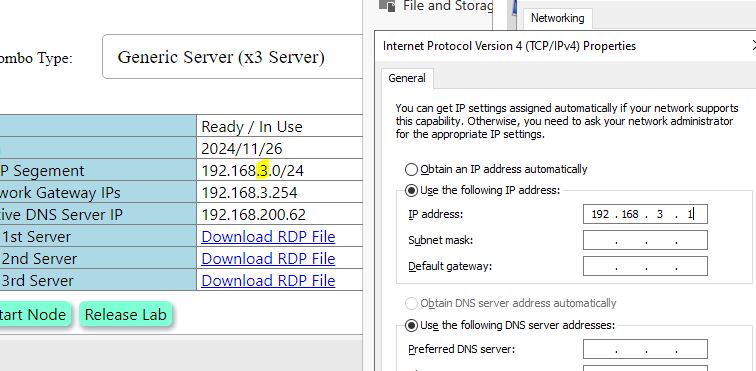Image resolution: width=756 pixels, height=371 pixels.
Task: Switch to the Networking tab
Action: point(557,18)
